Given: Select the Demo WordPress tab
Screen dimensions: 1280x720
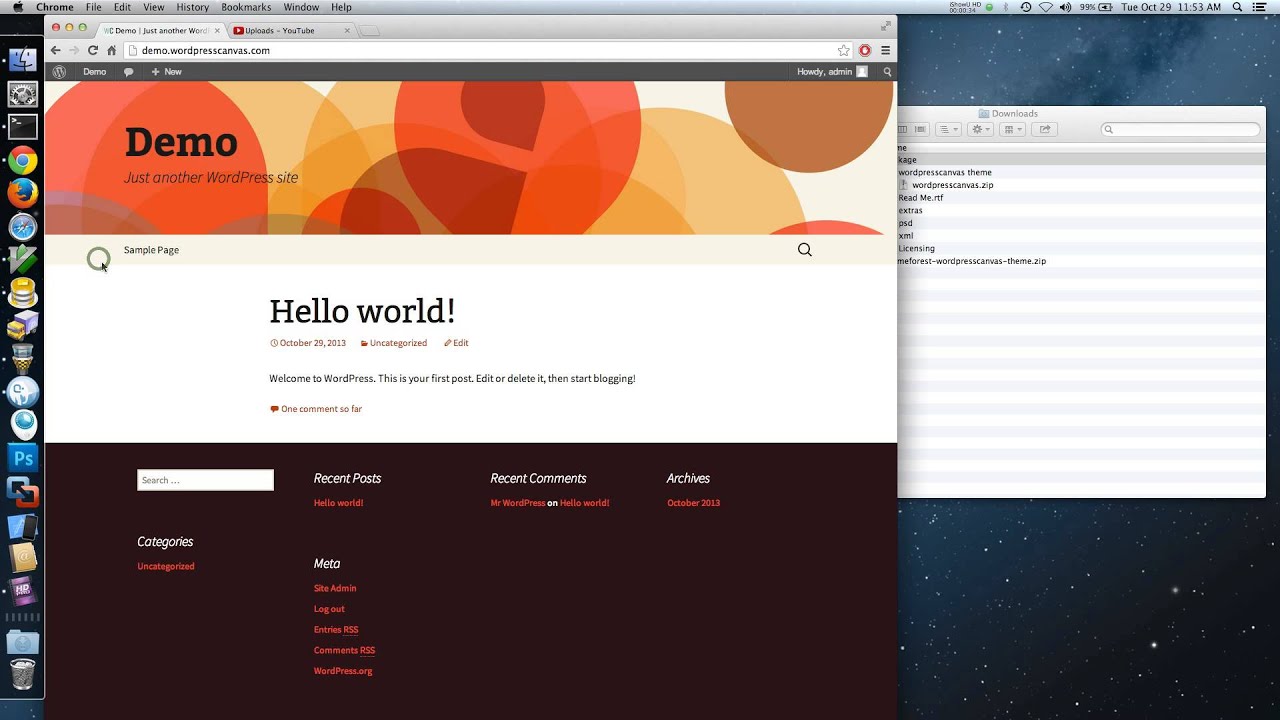Looking at the screenshot, I should 160,30.
